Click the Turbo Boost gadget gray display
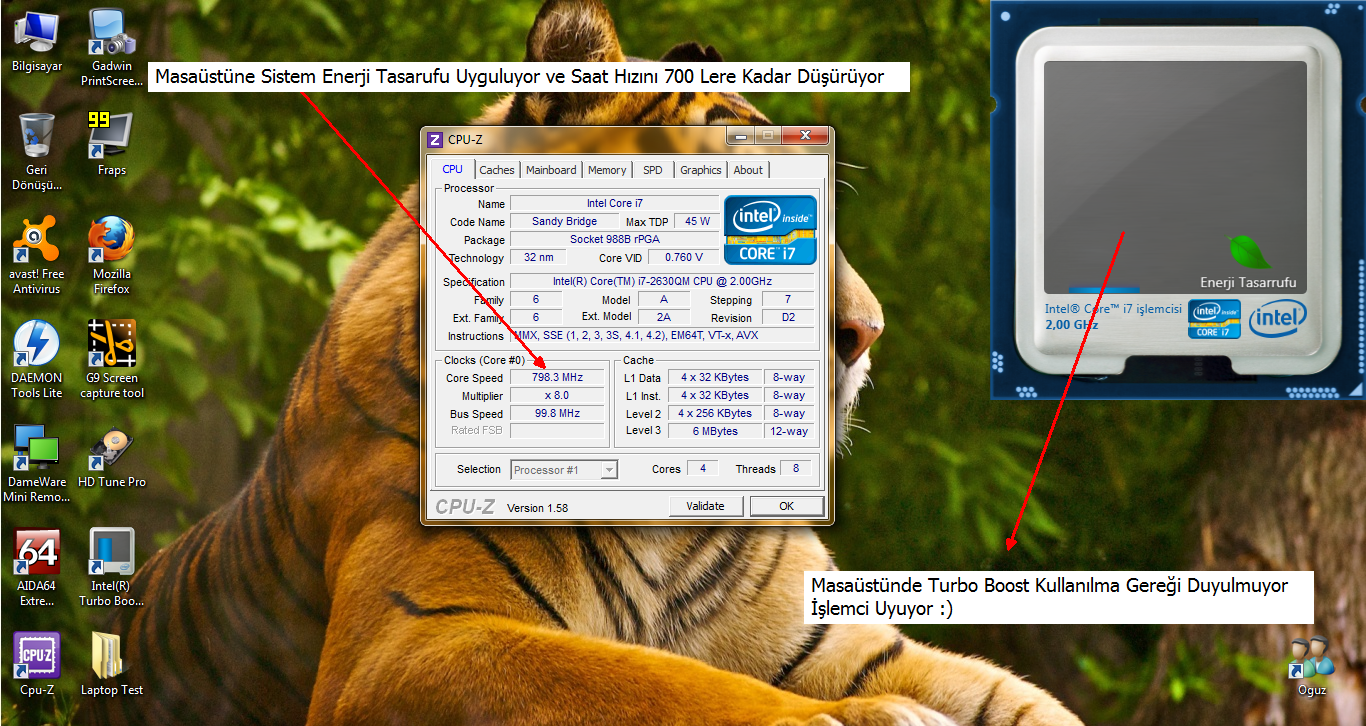1366x726 pixels. tap(1175, 177)
